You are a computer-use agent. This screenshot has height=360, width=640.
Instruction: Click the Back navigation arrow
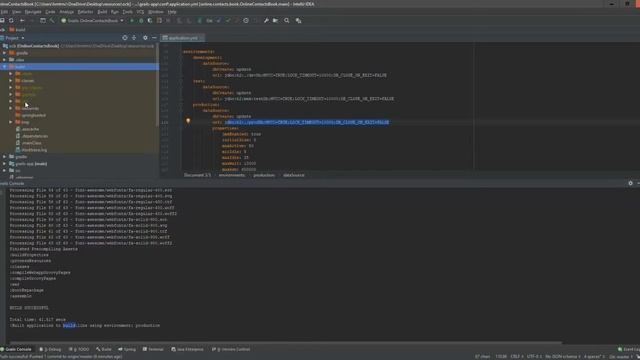click(22, 20)
